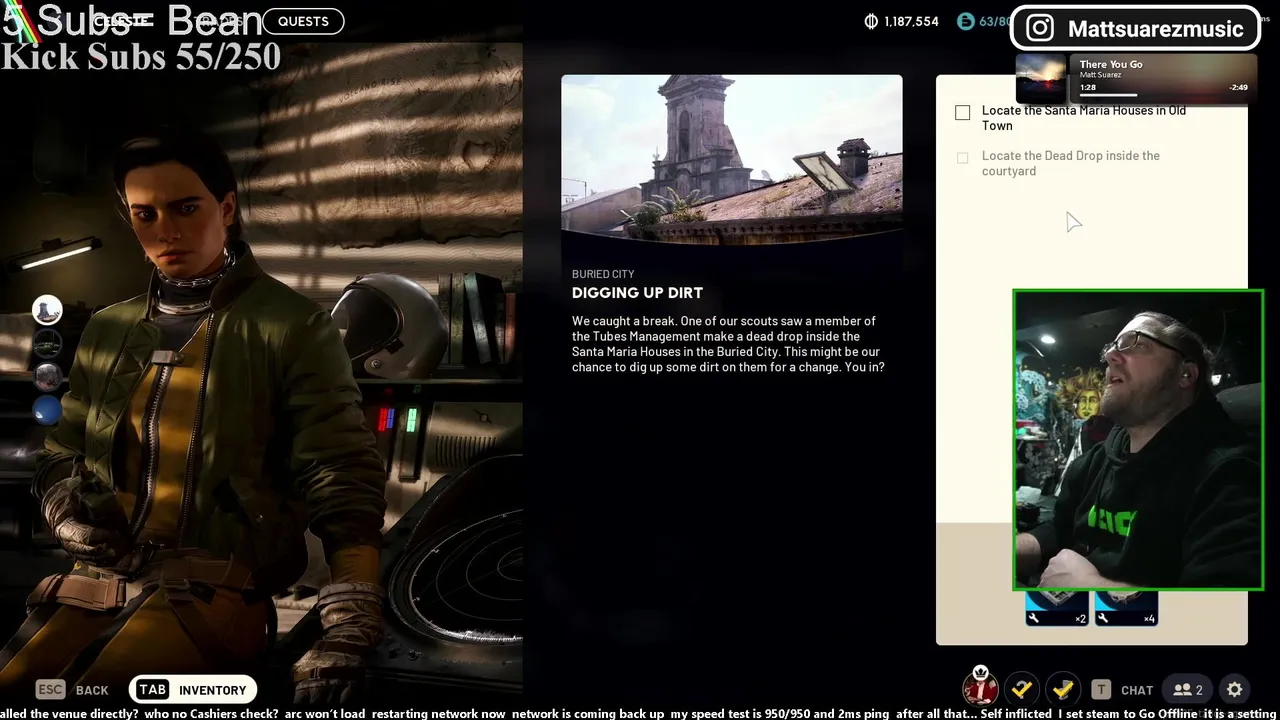Select the quest reward item with x2
The image size is (1280, 720).
pos(1057,607)
